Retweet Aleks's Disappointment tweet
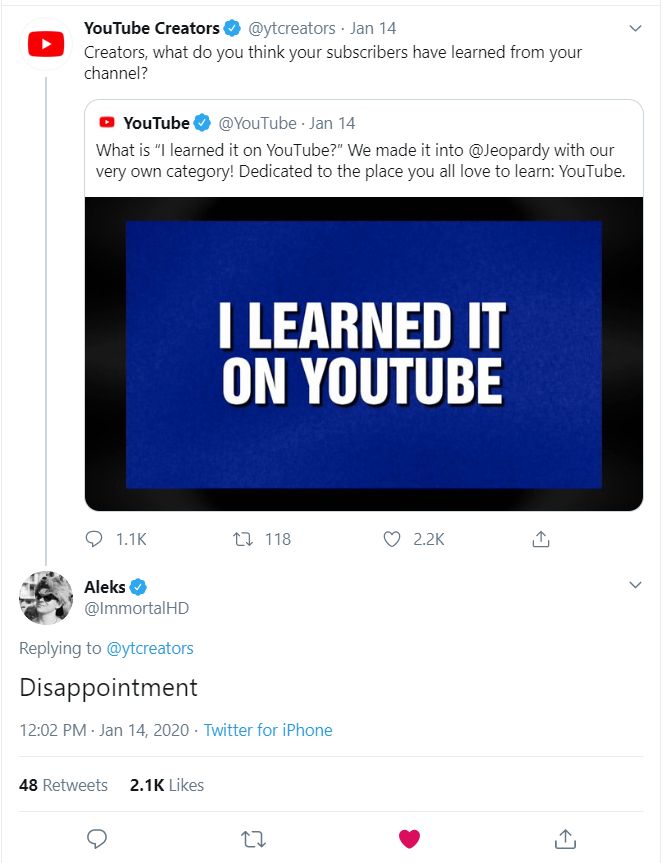The image size is (663, 863). click(254, 838)
